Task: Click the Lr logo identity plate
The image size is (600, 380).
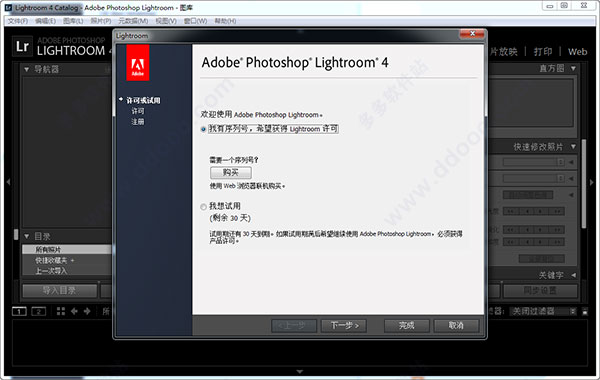Action: click(22, 46)
